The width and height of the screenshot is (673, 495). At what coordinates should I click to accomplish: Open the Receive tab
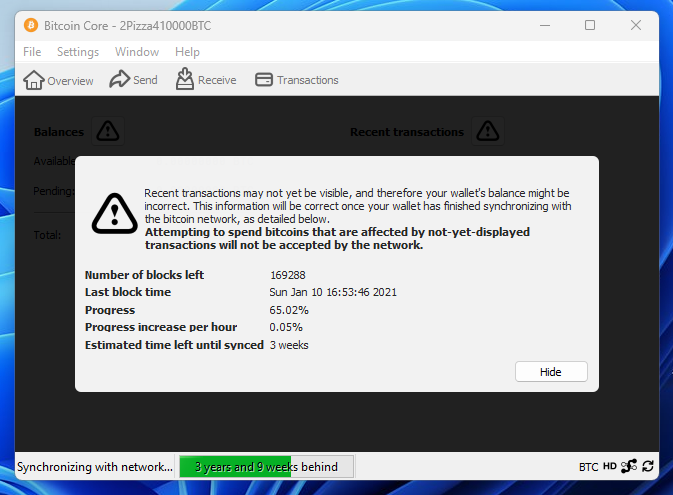tap(206, 80)
